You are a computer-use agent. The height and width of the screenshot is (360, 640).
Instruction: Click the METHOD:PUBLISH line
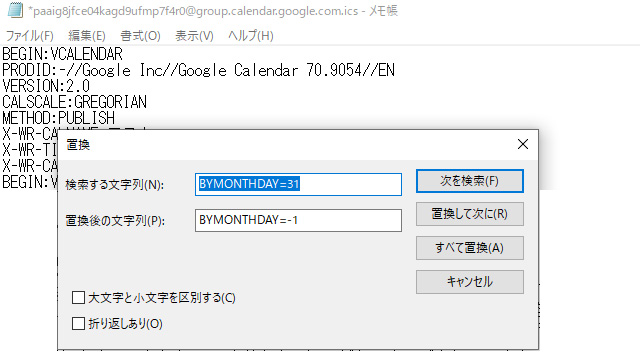click(x=58, y=118)
